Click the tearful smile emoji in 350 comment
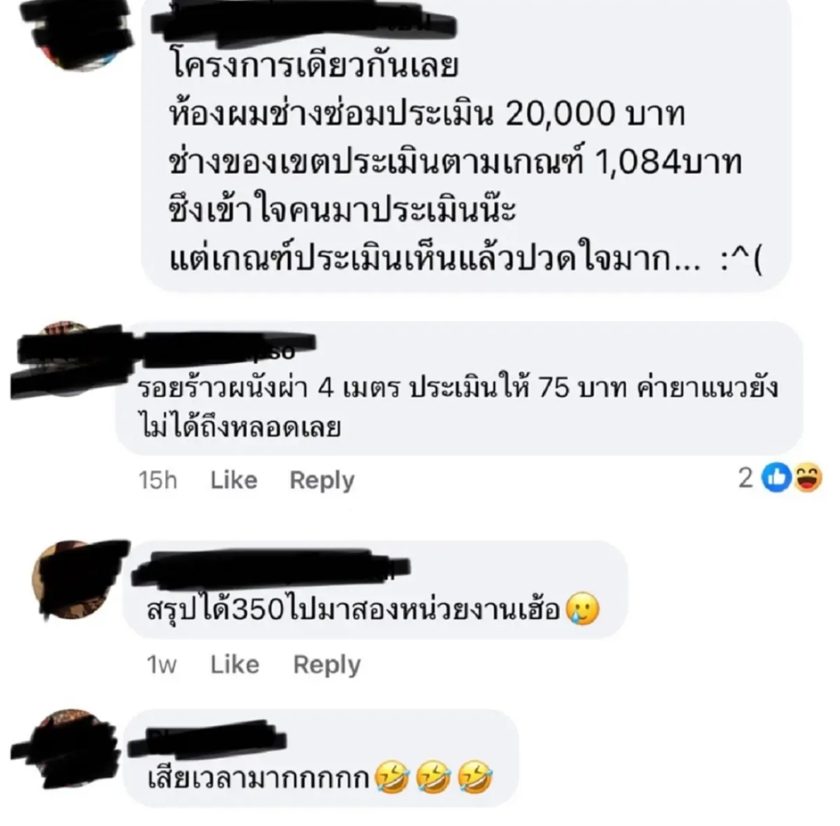The height and width of the screenshot is (826, 840). tap(583, 610)
